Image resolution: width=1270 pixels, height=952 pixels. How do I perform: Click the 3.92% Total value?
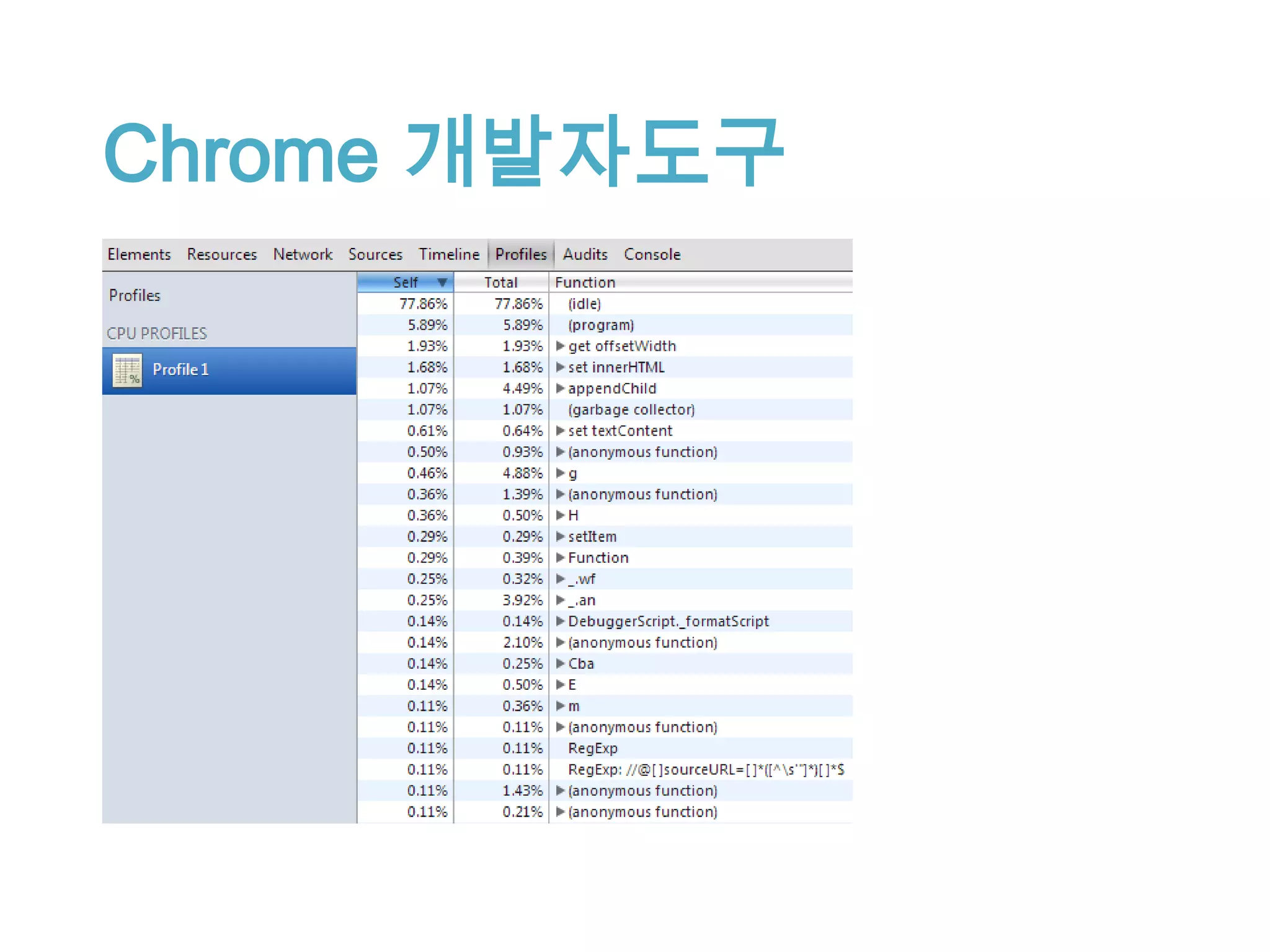tap(522, 600)
